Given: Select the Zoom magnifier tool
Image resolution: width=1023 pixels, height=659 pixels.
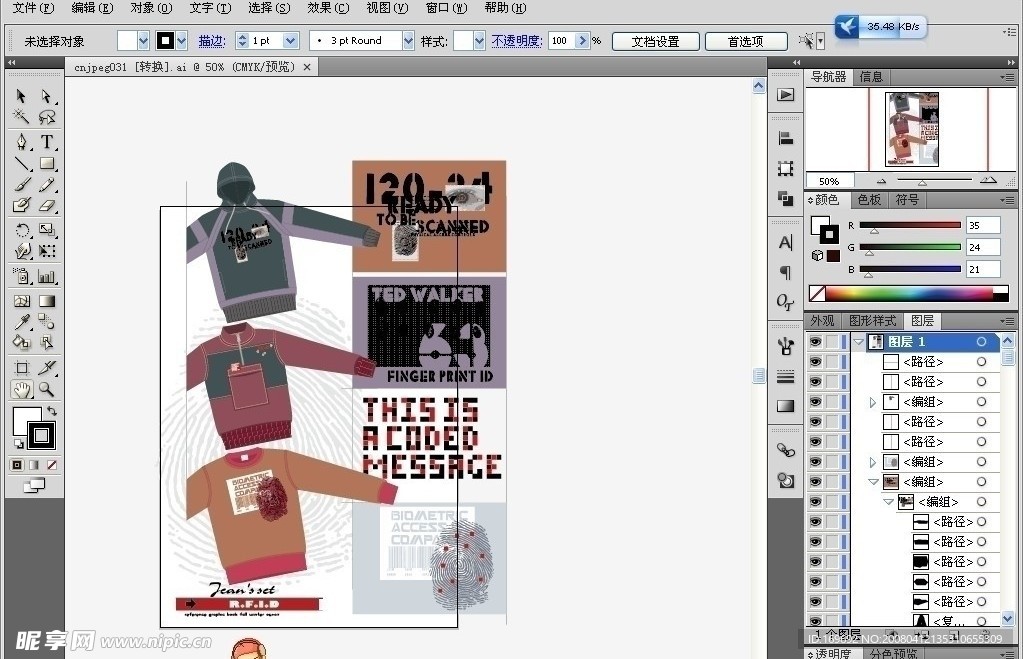Looking at the screenshot, I should pos(46,390).
